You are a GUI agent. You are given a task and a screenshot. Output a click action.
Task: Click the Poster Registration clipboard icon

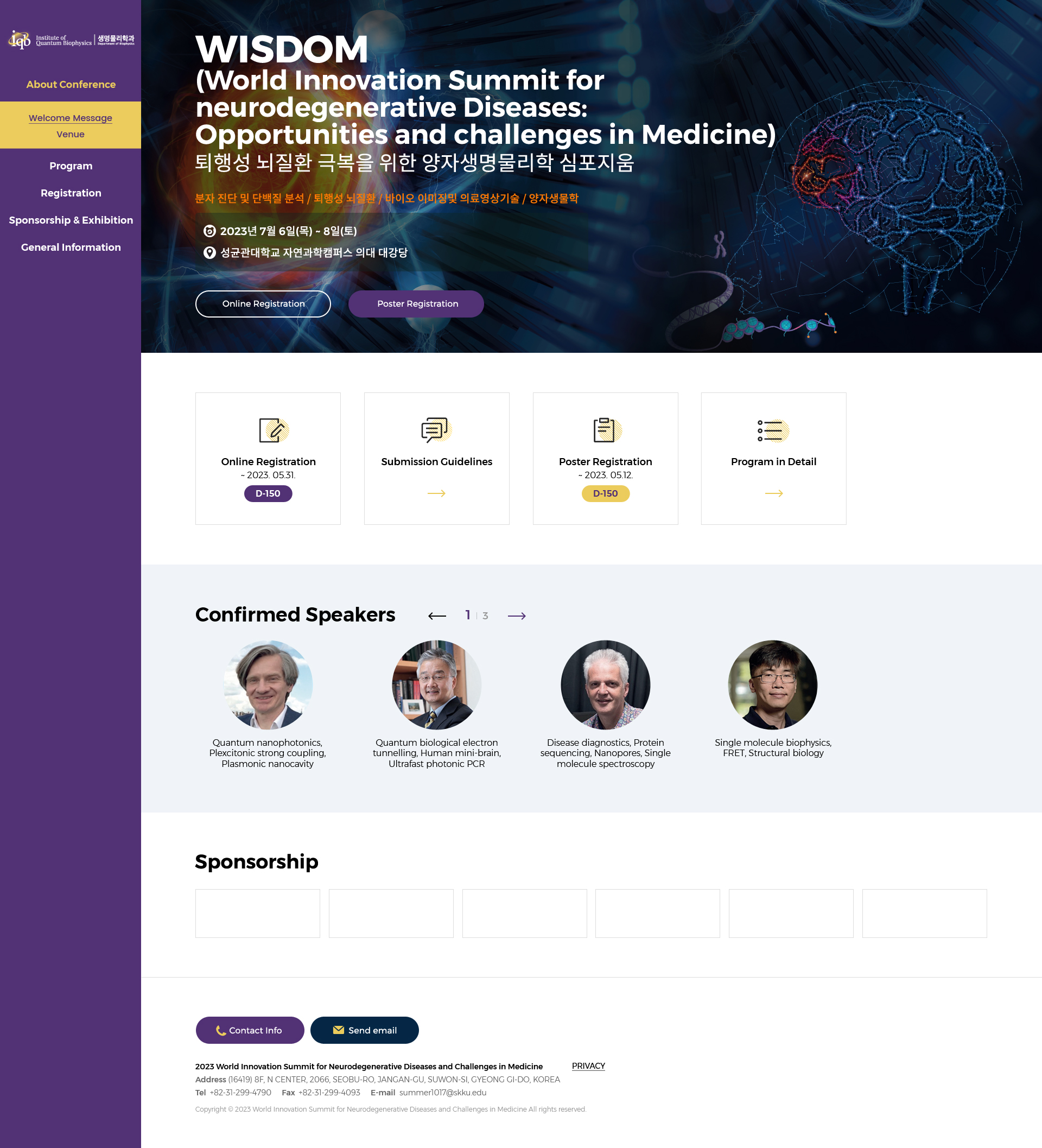(x=606, y=430)
